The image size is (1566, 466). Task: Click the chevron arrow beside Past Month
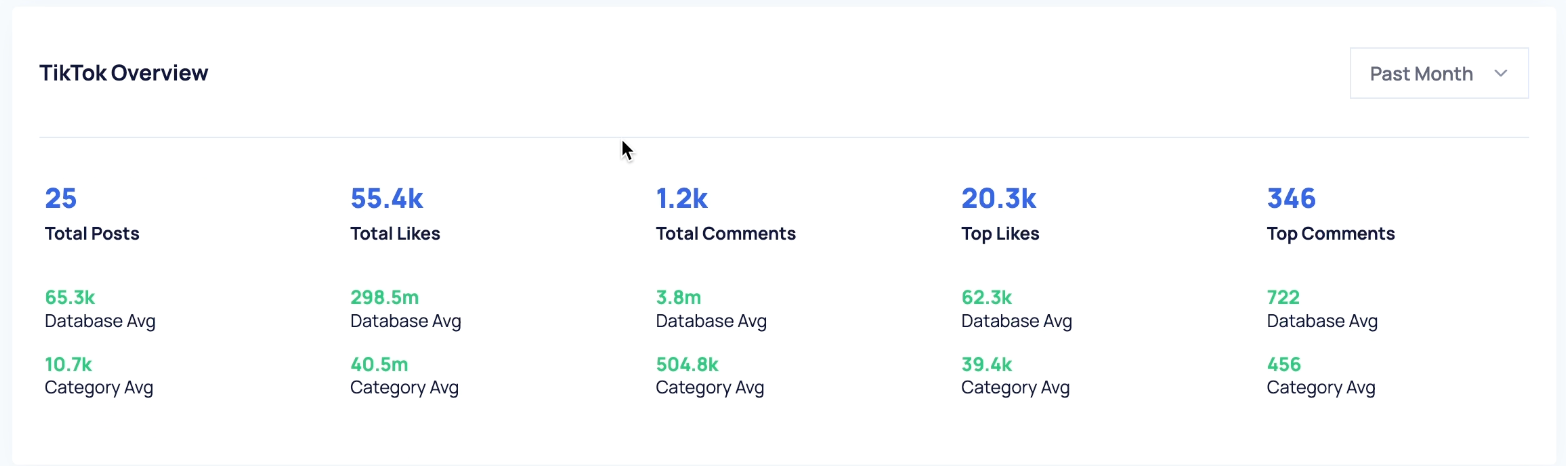click(x=1500, y=73)
